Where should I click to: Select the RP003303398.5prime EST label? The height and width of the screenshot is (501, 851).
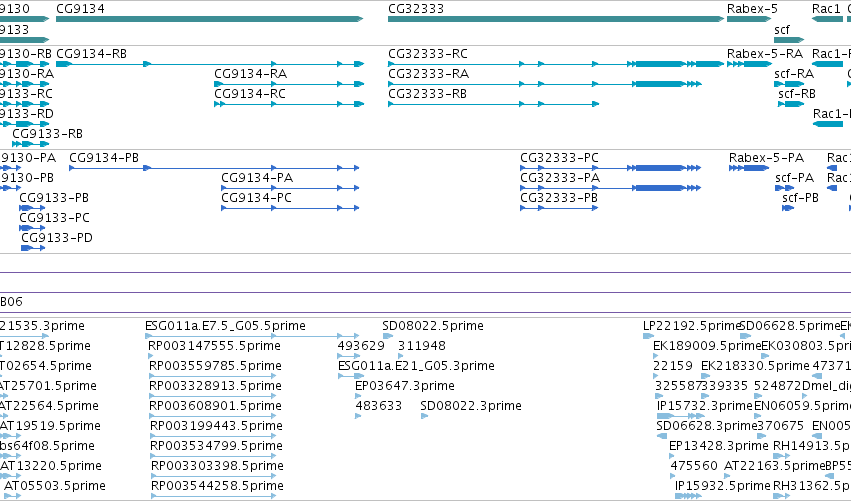click(x=217, y=466)
